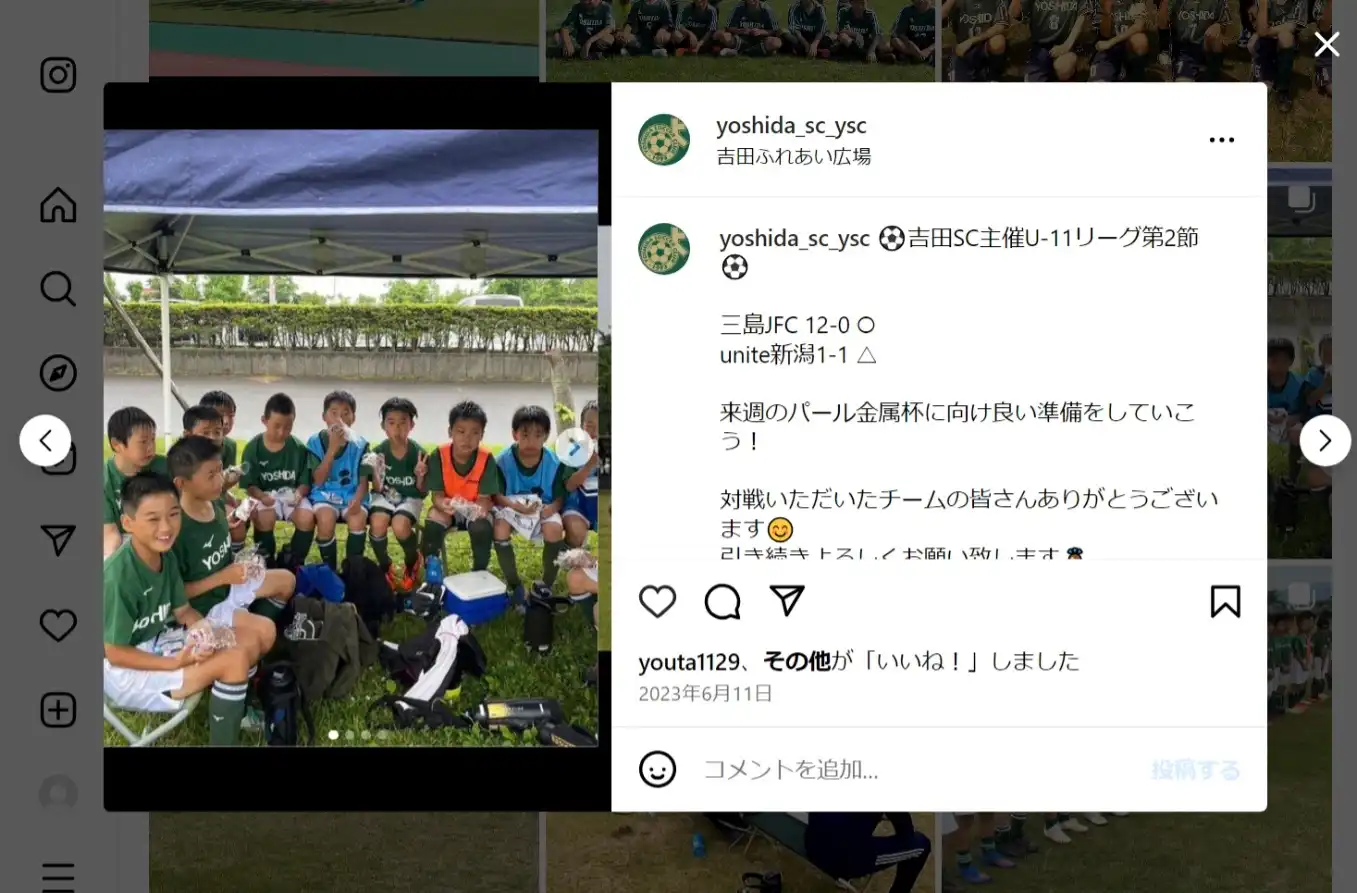Open Notifications heart in the sidebar
The image size is (1357, 893).
click(58, 626)
